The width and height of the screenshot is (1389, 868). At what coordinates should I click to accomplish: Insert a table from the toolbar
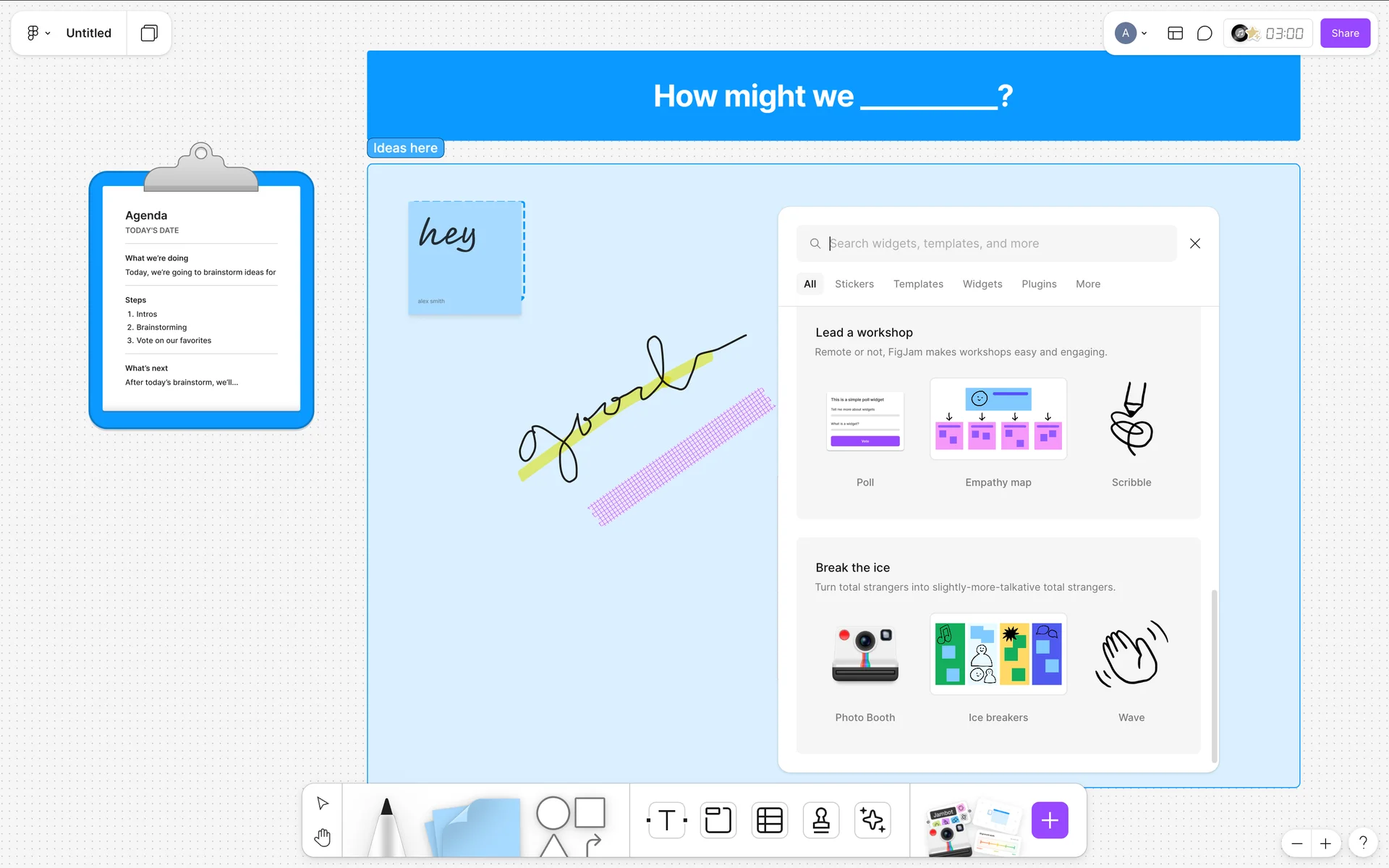769,820
